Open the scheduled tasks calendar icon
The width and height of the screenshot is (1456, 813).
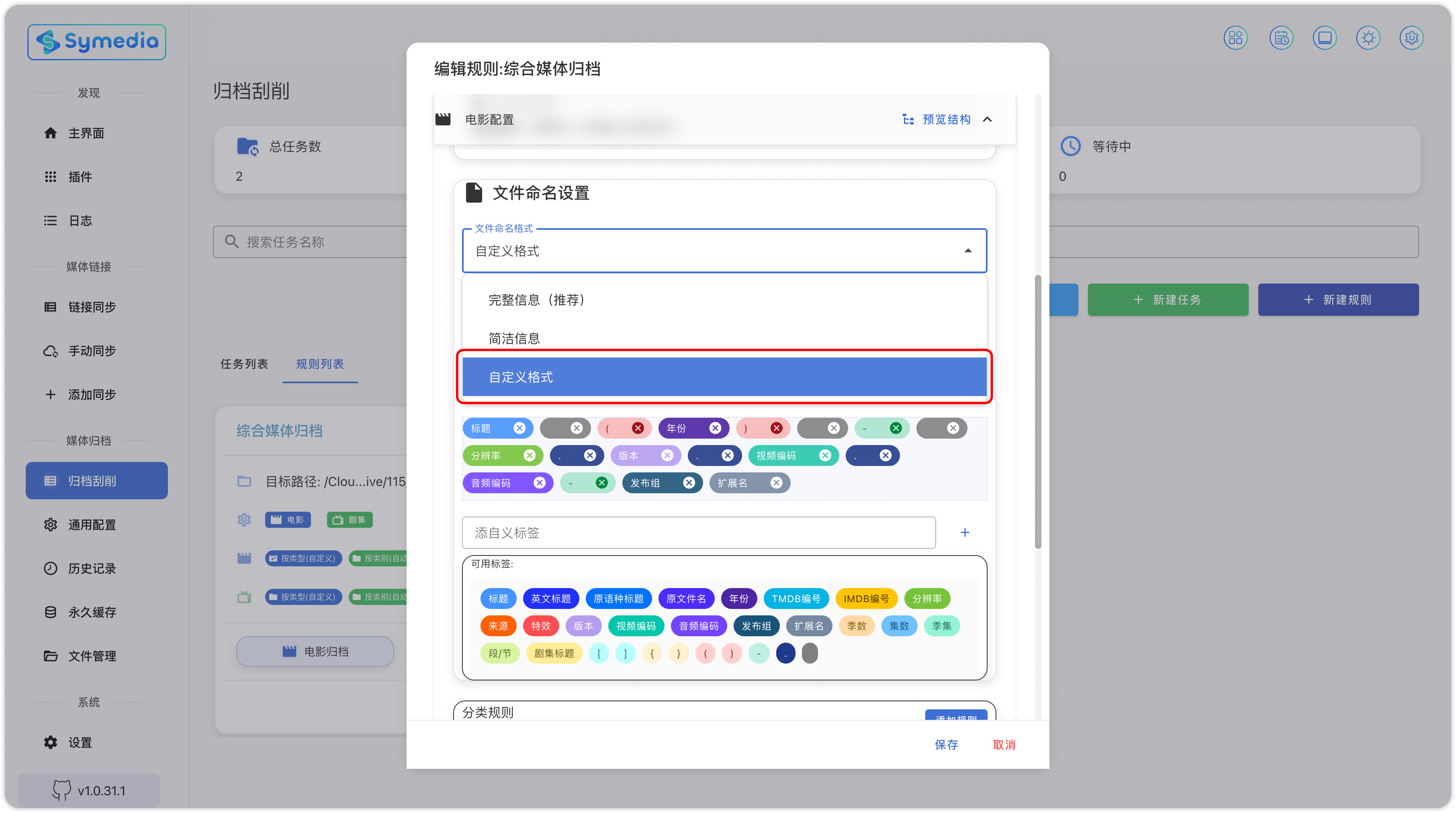1281,38
